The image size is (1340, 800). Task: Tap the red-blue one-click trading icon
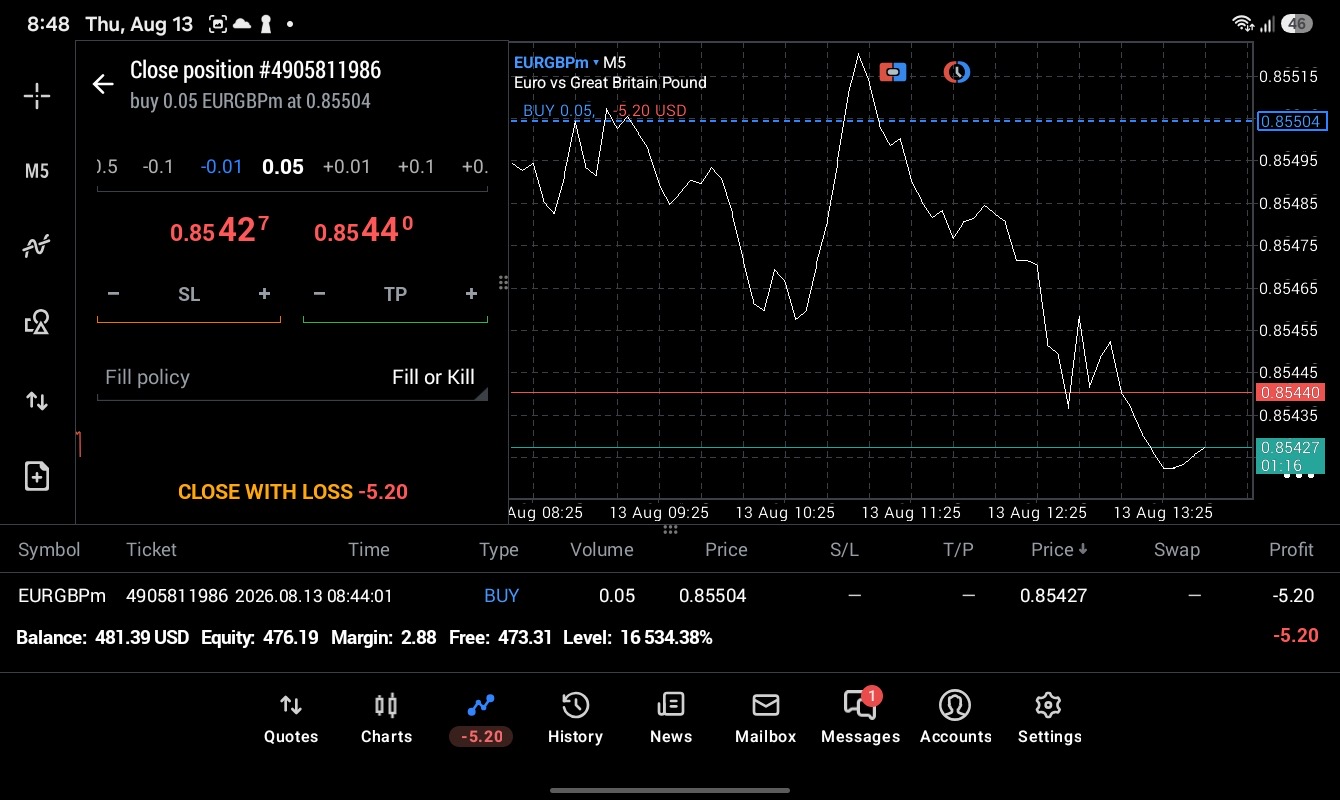(x=893, y=72)
